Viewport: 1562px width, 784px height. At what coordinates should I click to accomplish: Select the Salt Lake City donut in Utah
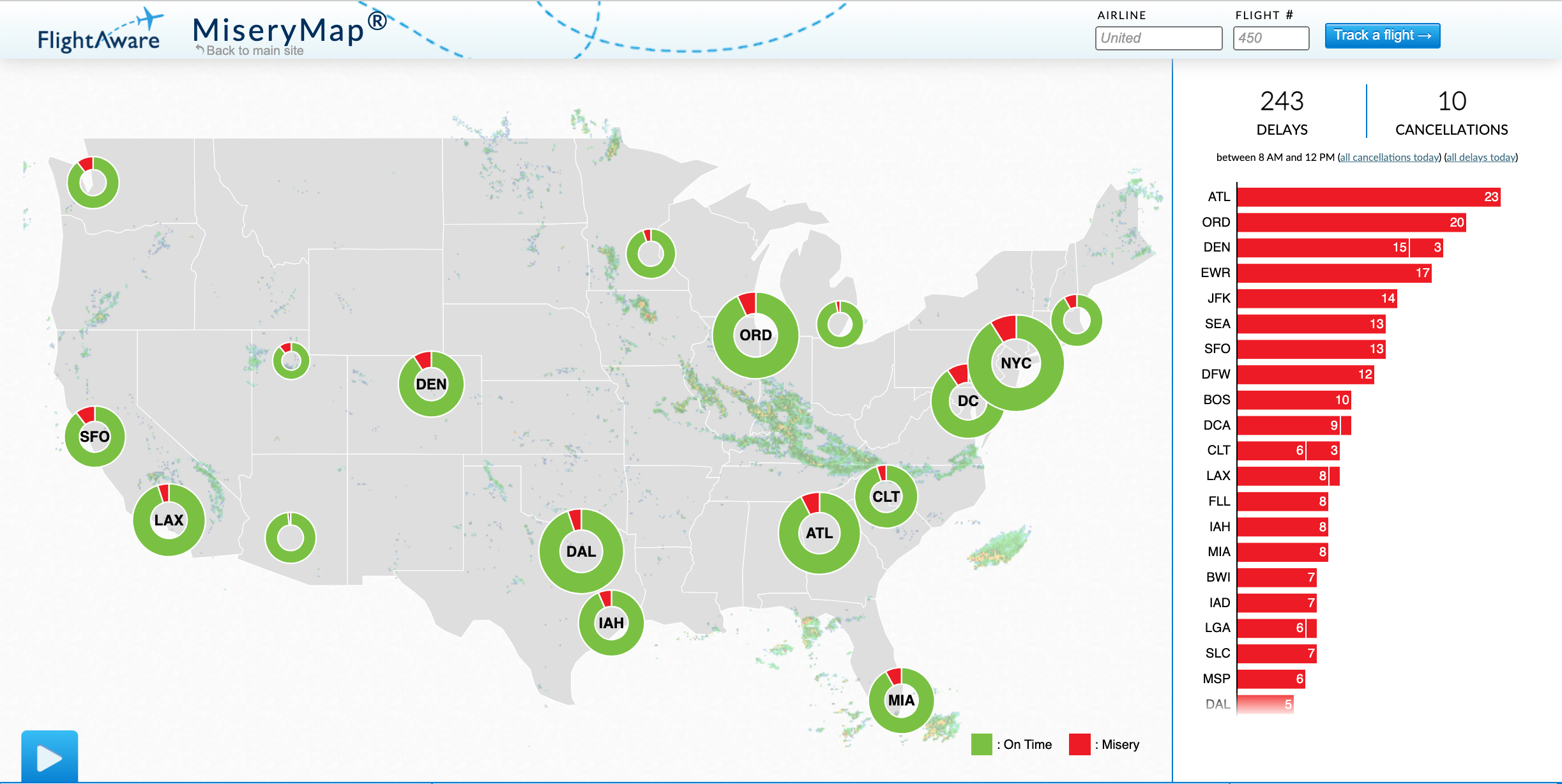(x=291, y=361)
